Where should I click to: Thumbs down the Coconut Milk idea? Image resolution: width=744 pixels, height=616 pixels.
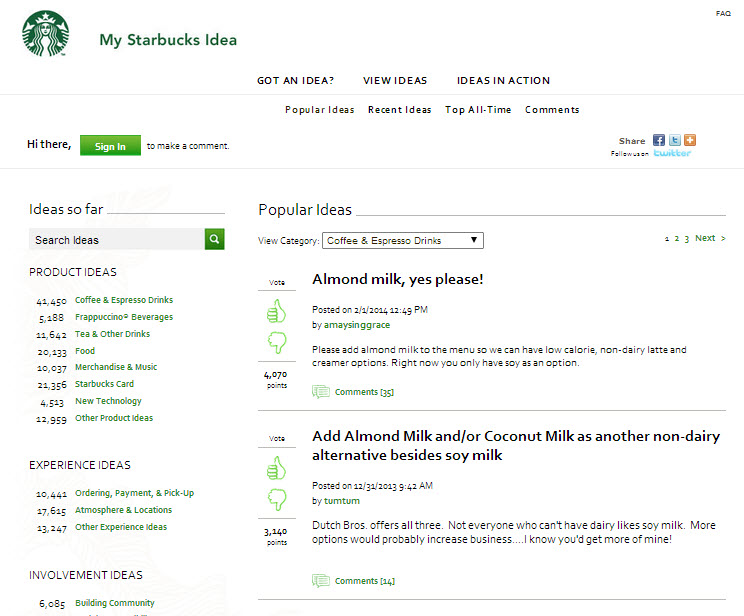(277, 499)
